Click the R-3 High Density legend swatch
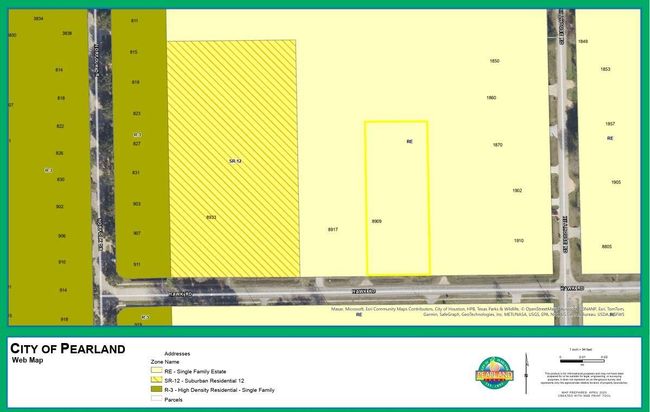The width and height of the screenshot is (650, 412). [155, 390]
